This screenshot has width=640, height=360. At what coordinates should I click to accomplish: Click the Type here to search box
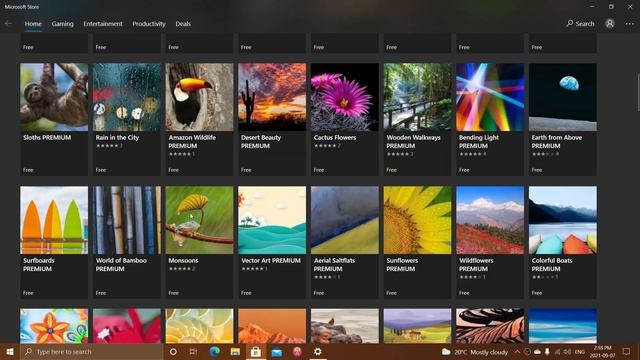[x=92, y=351]
